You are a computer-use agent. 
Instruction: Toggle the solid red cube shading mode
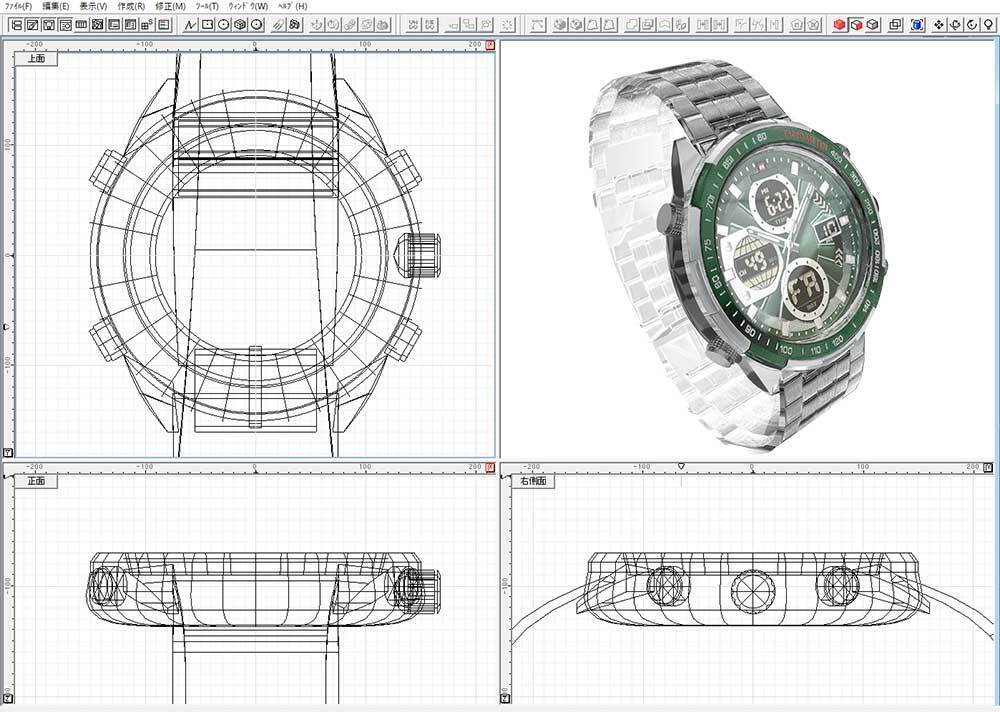pos(840,24)
